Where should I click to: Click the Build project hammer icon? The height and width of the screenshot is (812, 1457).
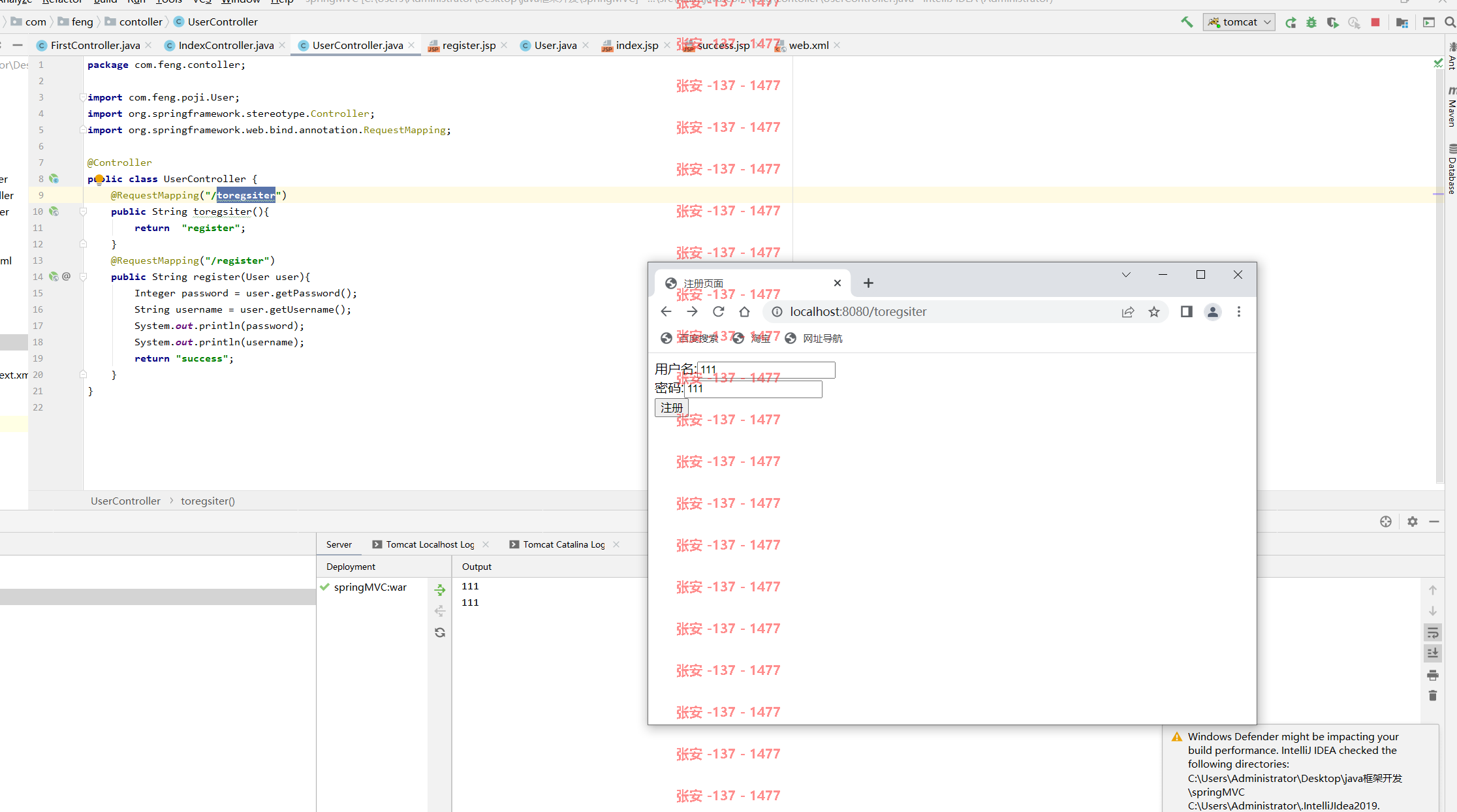pos(1187,22)
